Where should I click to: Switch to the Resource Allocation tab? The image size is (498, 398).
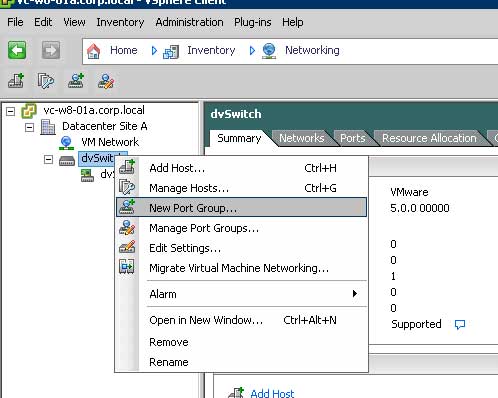pos(429,138)
